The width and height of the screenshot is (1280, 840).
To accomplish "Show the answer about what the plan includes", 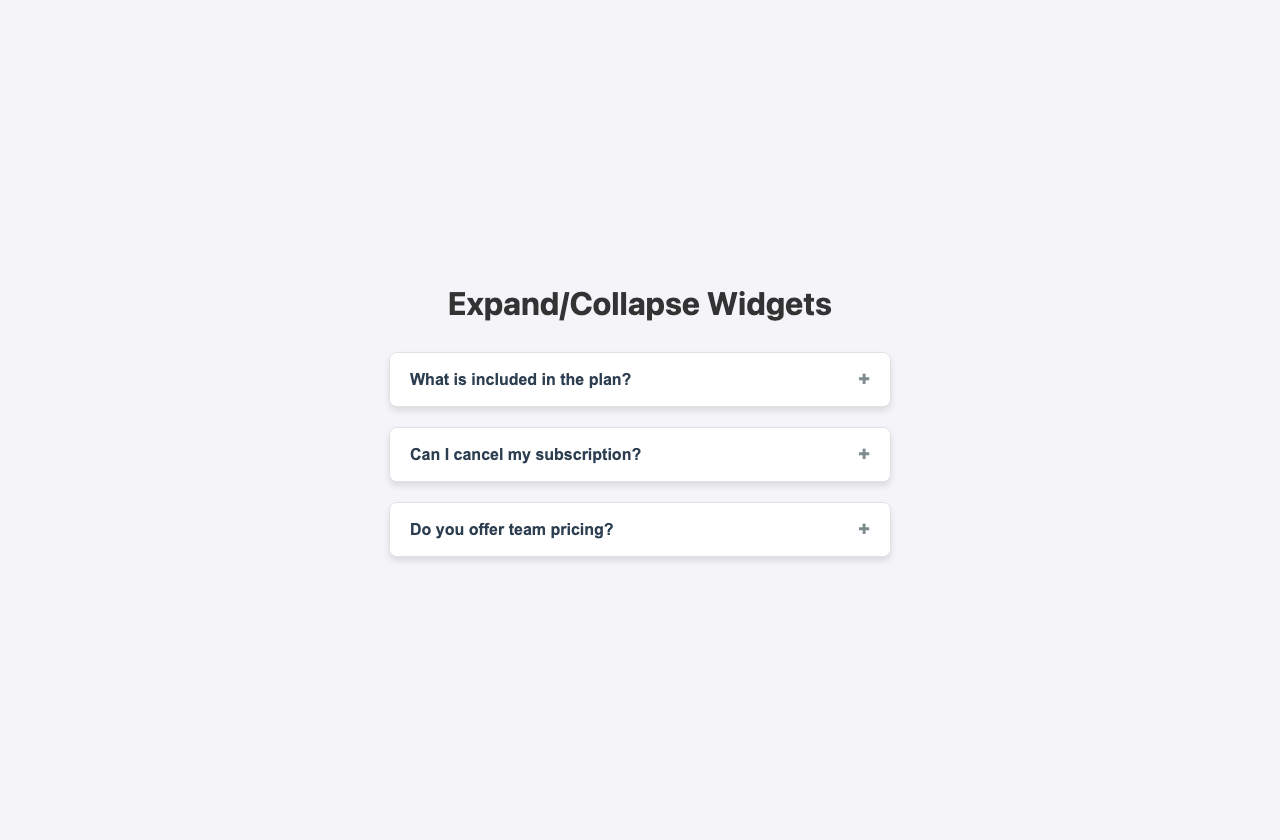I will tap(639, 379).
